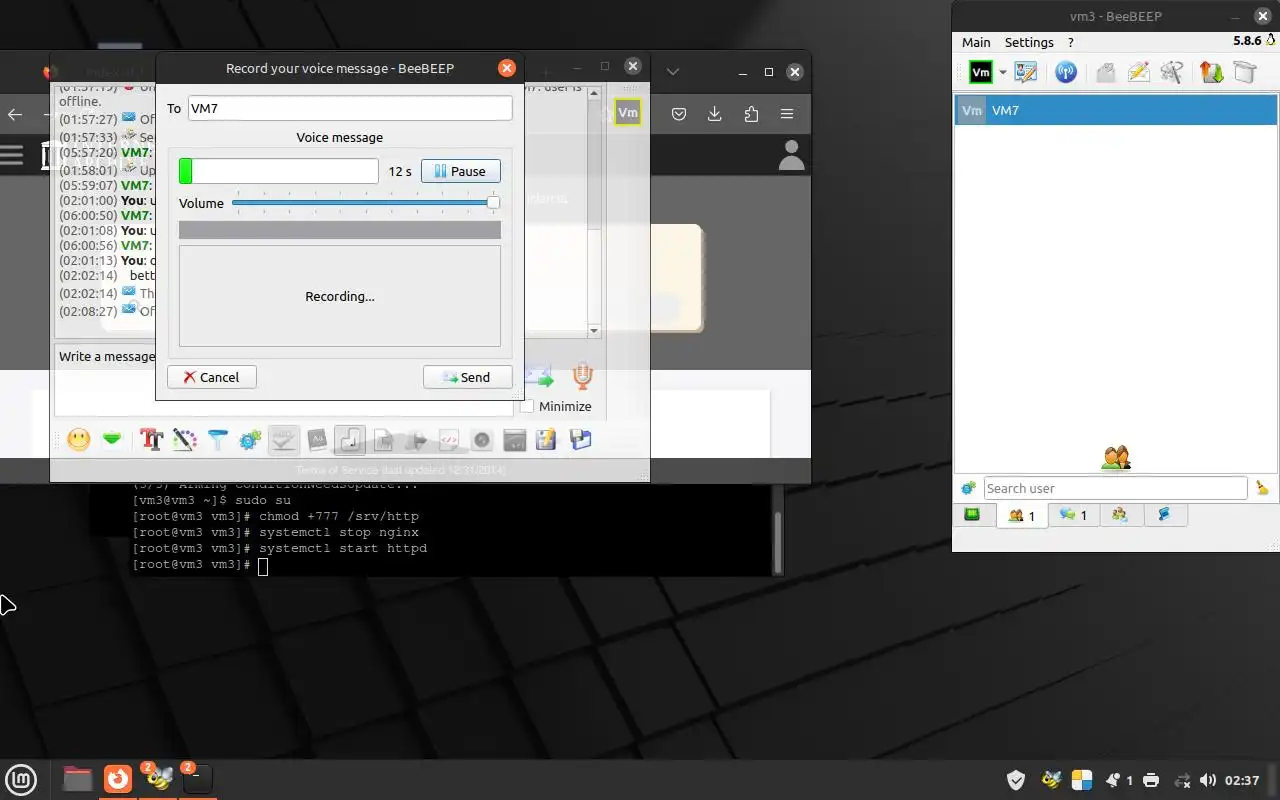
Task: Click the terminal icon in taskbar
Action: point(197,778)
